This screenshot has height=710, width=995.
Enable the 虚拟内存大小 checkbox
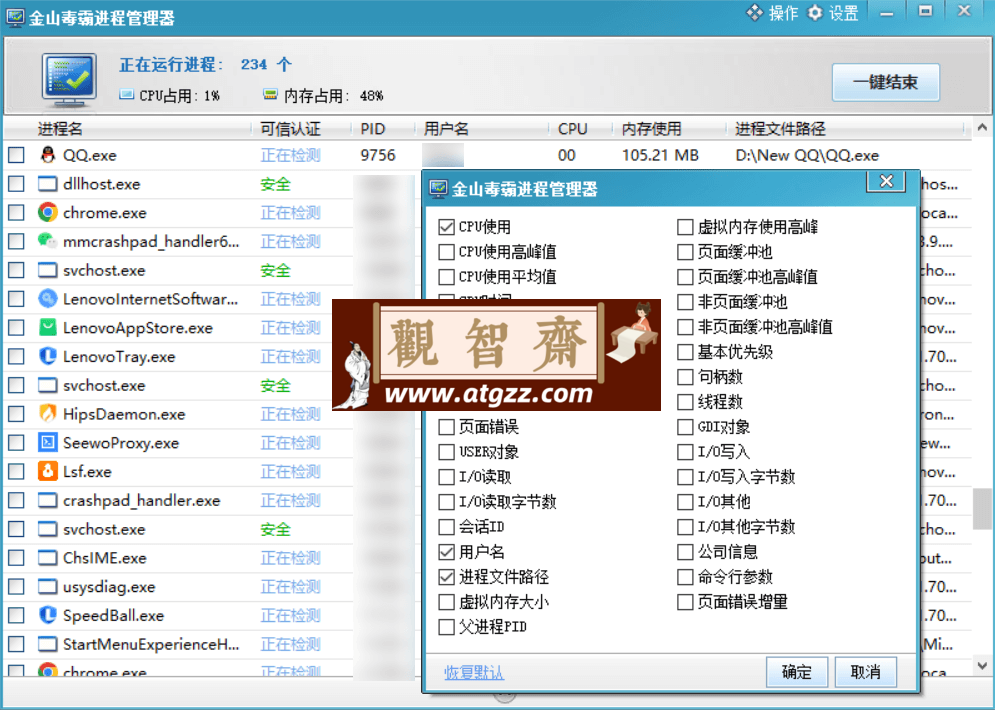447,602
